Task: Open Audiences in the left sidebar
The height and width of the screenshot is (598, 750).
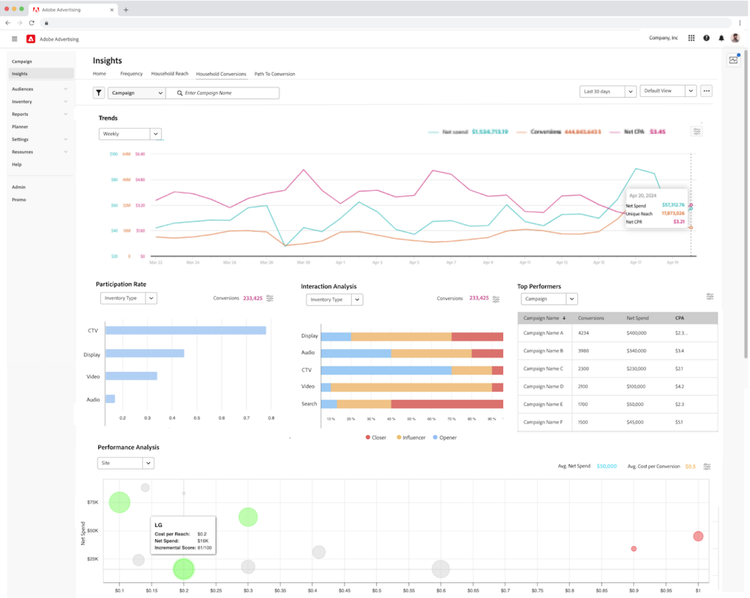Action: tap(23, 89)
